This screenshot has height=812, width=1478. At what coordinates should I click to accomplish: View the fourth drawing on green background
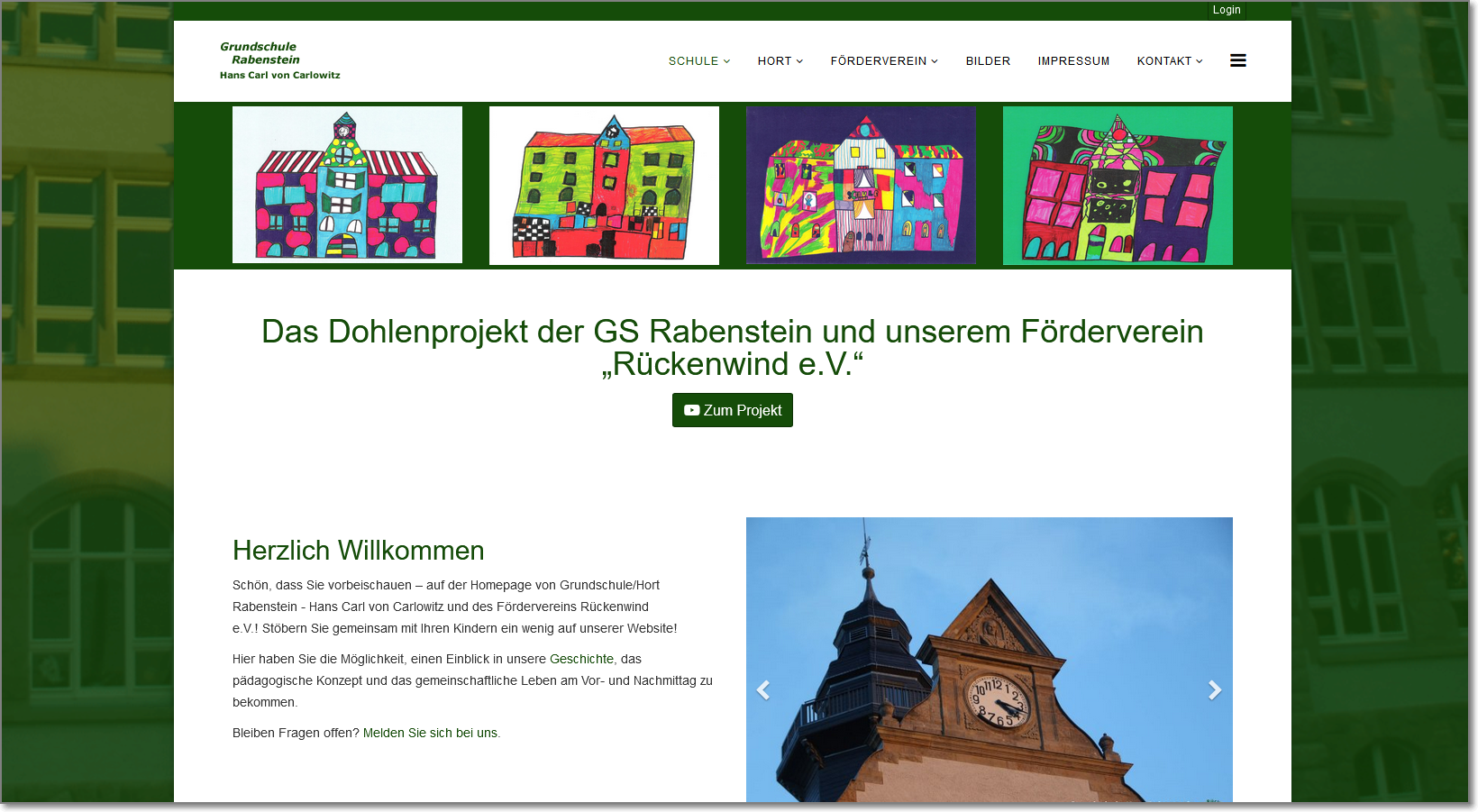[x=1118, y=185]
